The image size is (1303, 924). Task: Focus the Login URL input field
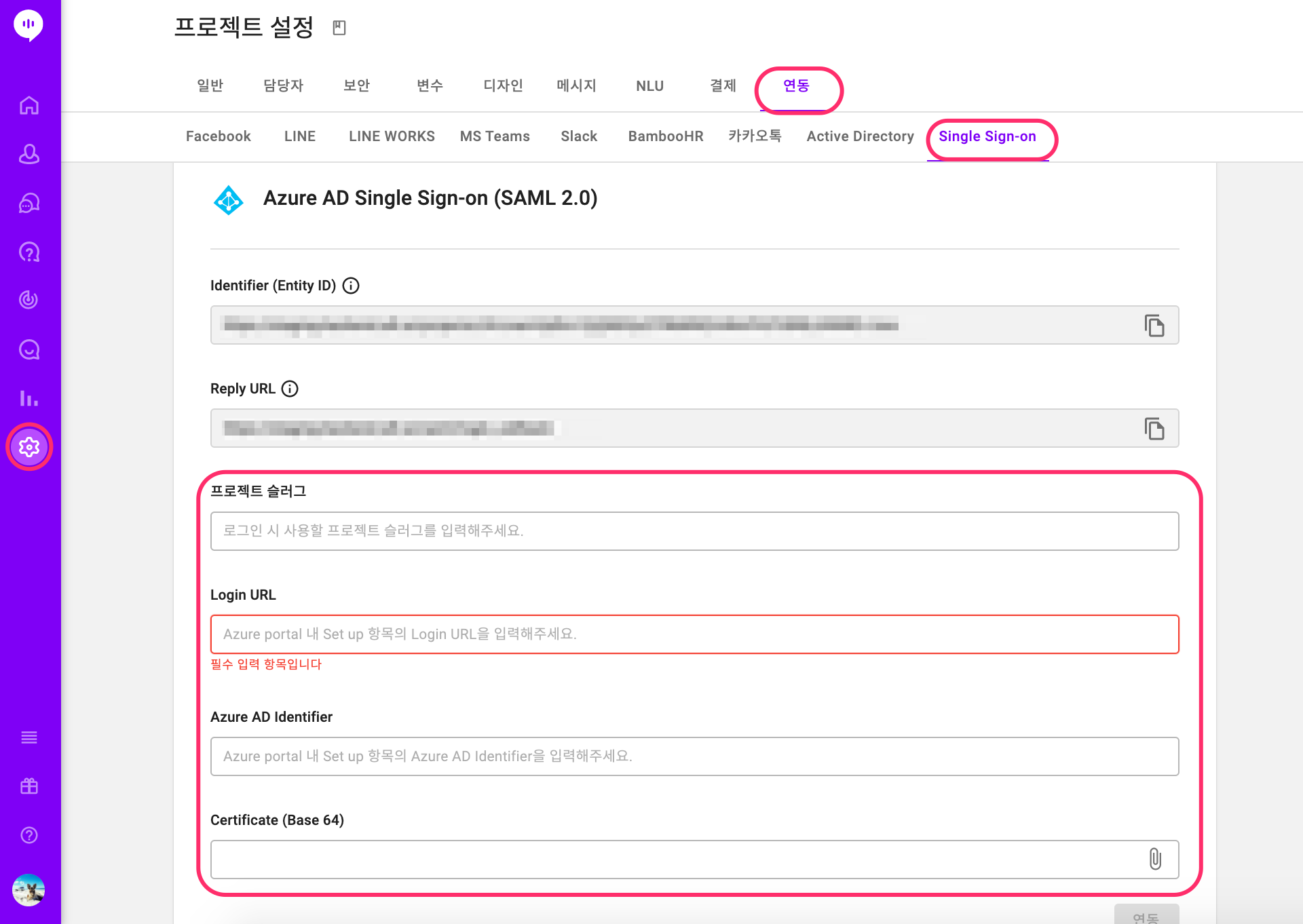(694, 634)
